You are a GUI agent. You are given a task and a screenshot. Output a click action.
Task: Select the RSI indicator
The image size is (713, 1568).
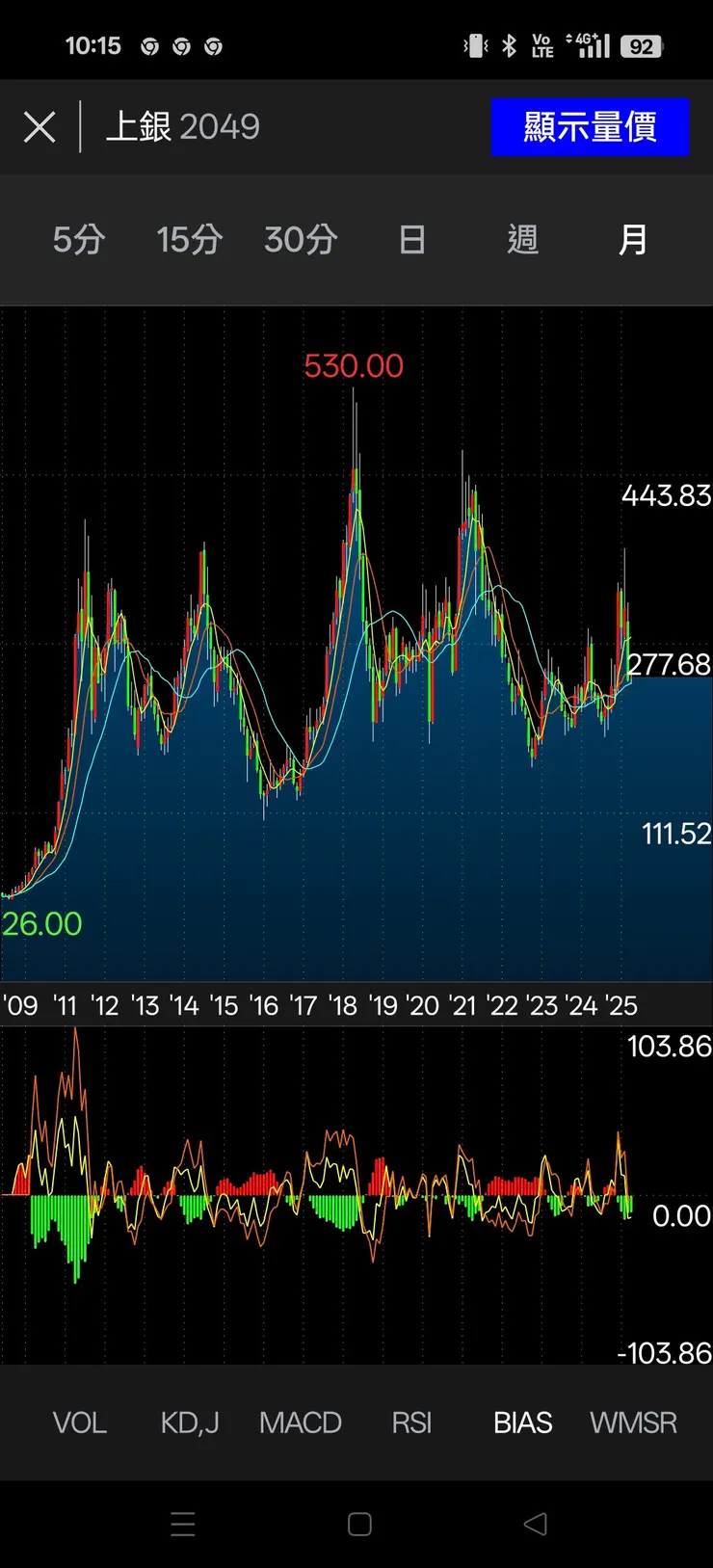pyautogui.click(x=411, y=1422)
